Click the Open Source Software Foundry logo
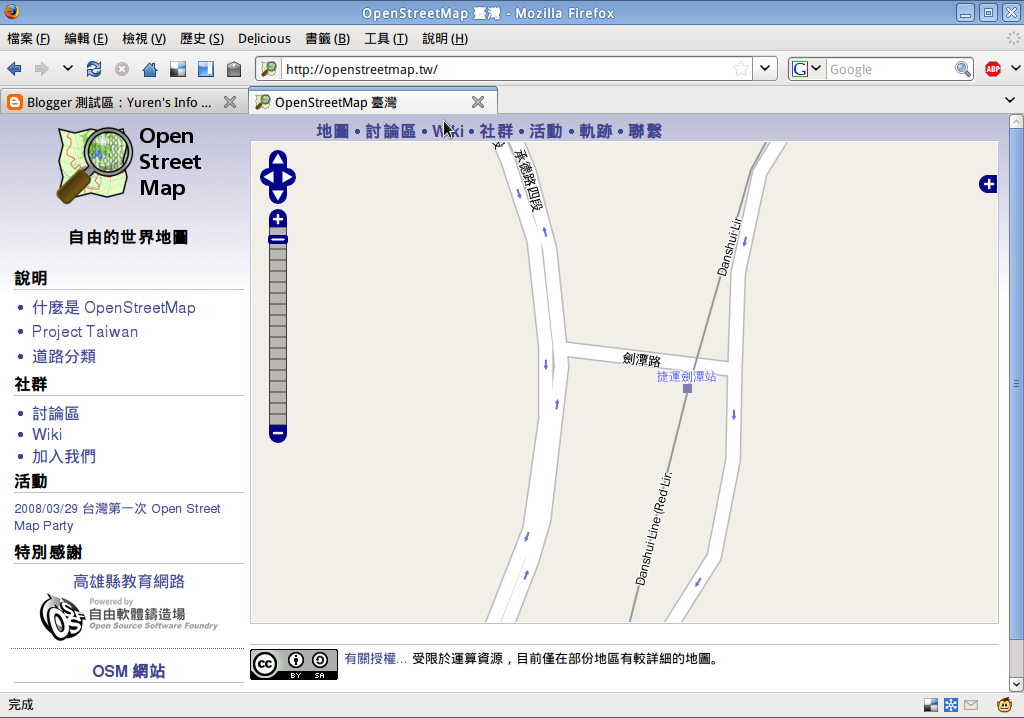Viewport: 1024px width, 718px height. (129, 617)
